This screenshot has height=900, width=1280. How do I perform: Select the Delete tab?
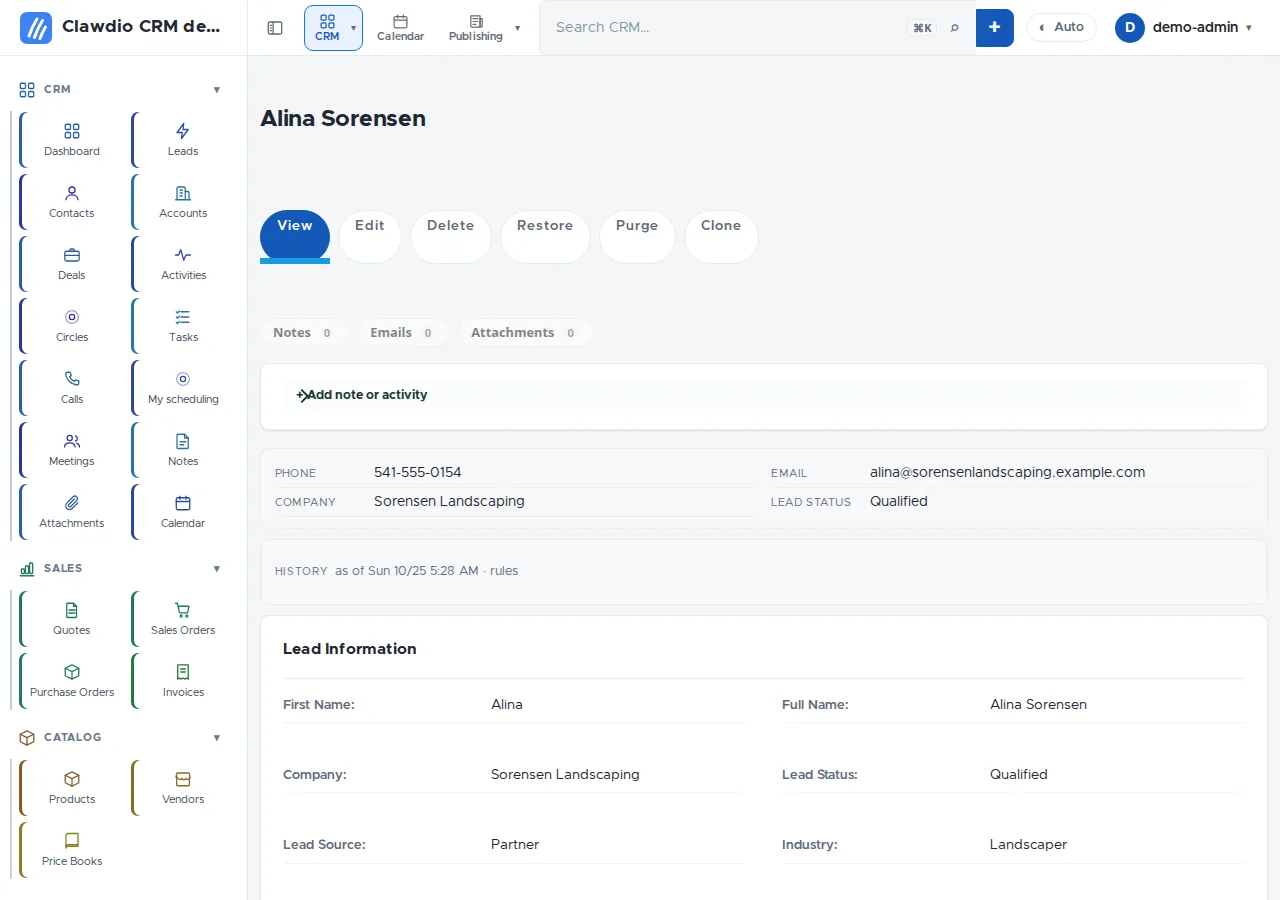point(450,236)
